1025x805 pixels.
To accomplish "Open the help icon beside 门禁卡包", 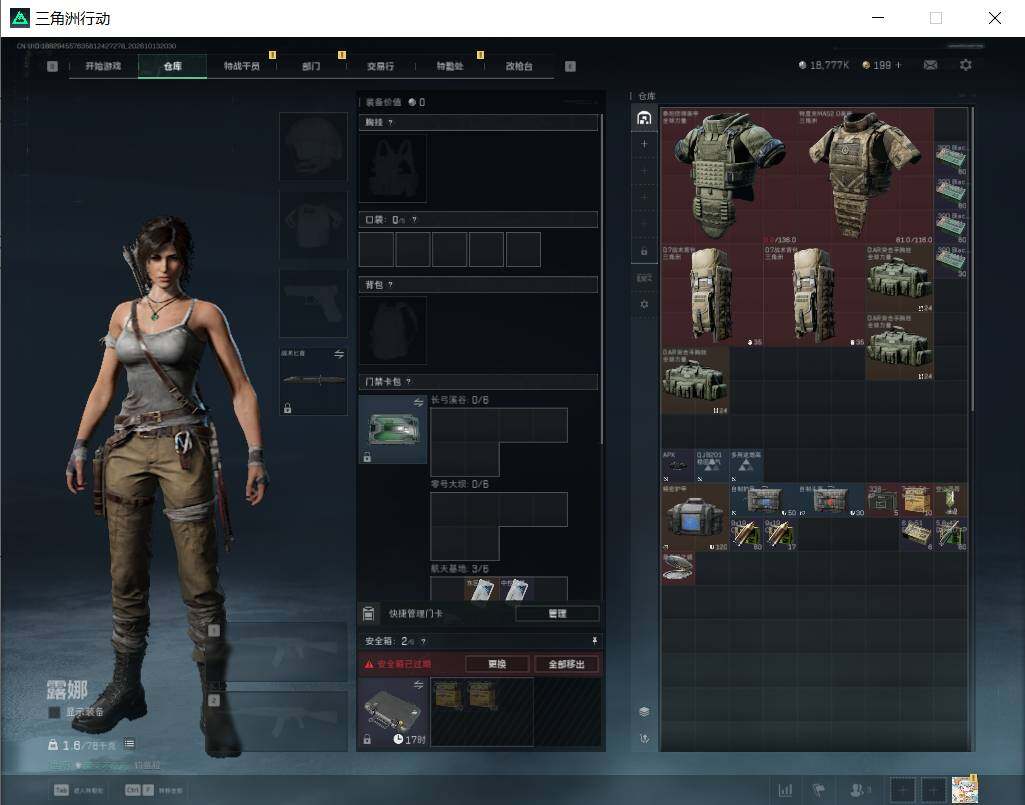I will 409,381.
